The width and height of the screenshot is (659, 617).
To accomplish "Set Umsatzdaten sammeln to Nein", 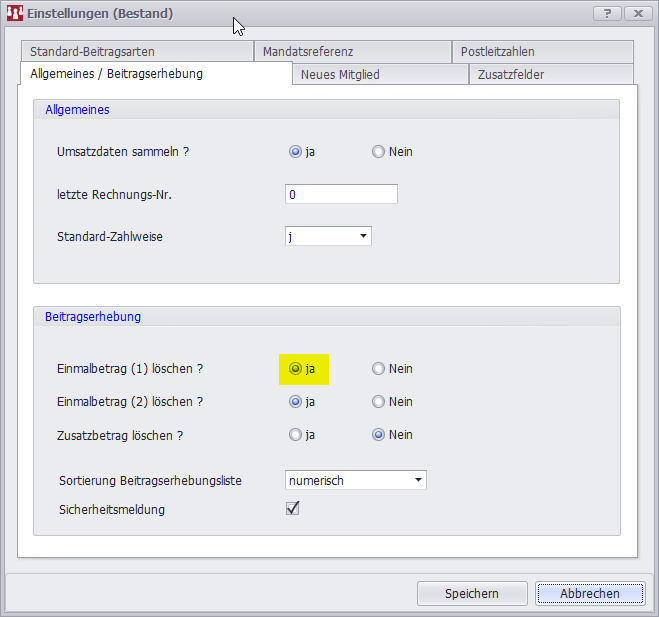I will pyautogui.click(x=378, y=152).
